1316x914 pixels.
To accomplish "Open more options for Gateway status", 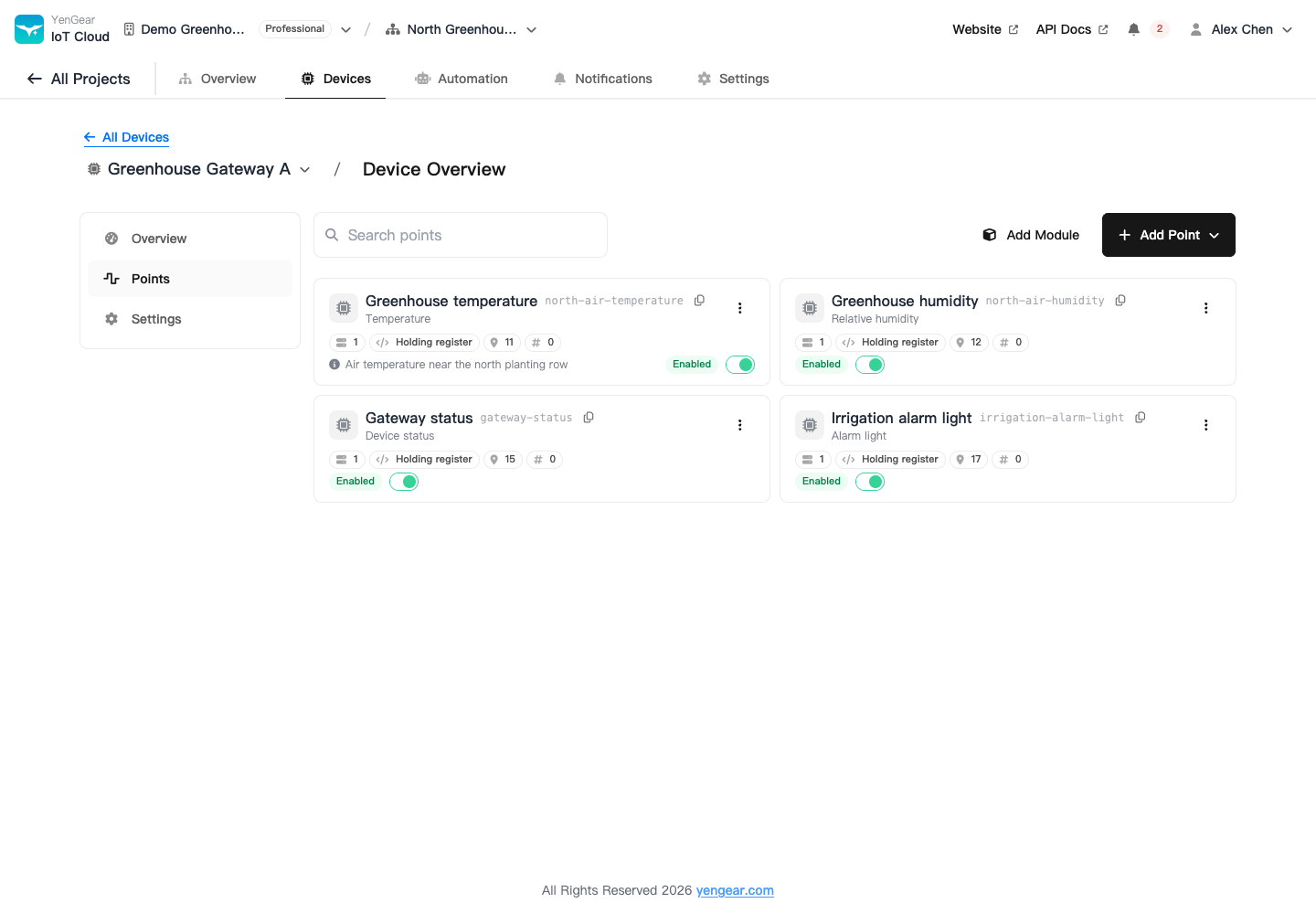I will (x=740, y=425).
